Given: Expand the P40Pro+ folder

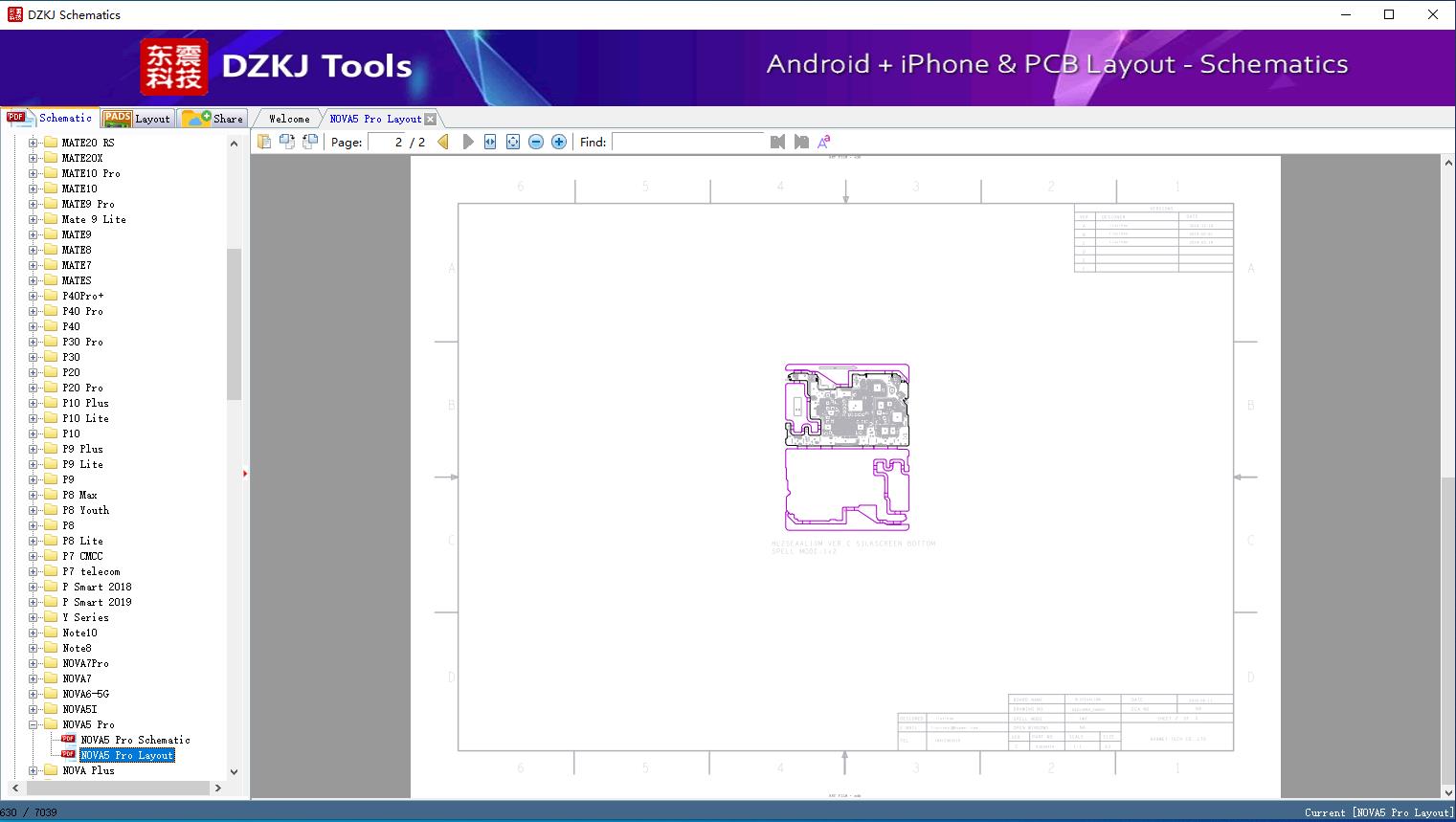Looking at the screenshot, I should pos(34,296).
